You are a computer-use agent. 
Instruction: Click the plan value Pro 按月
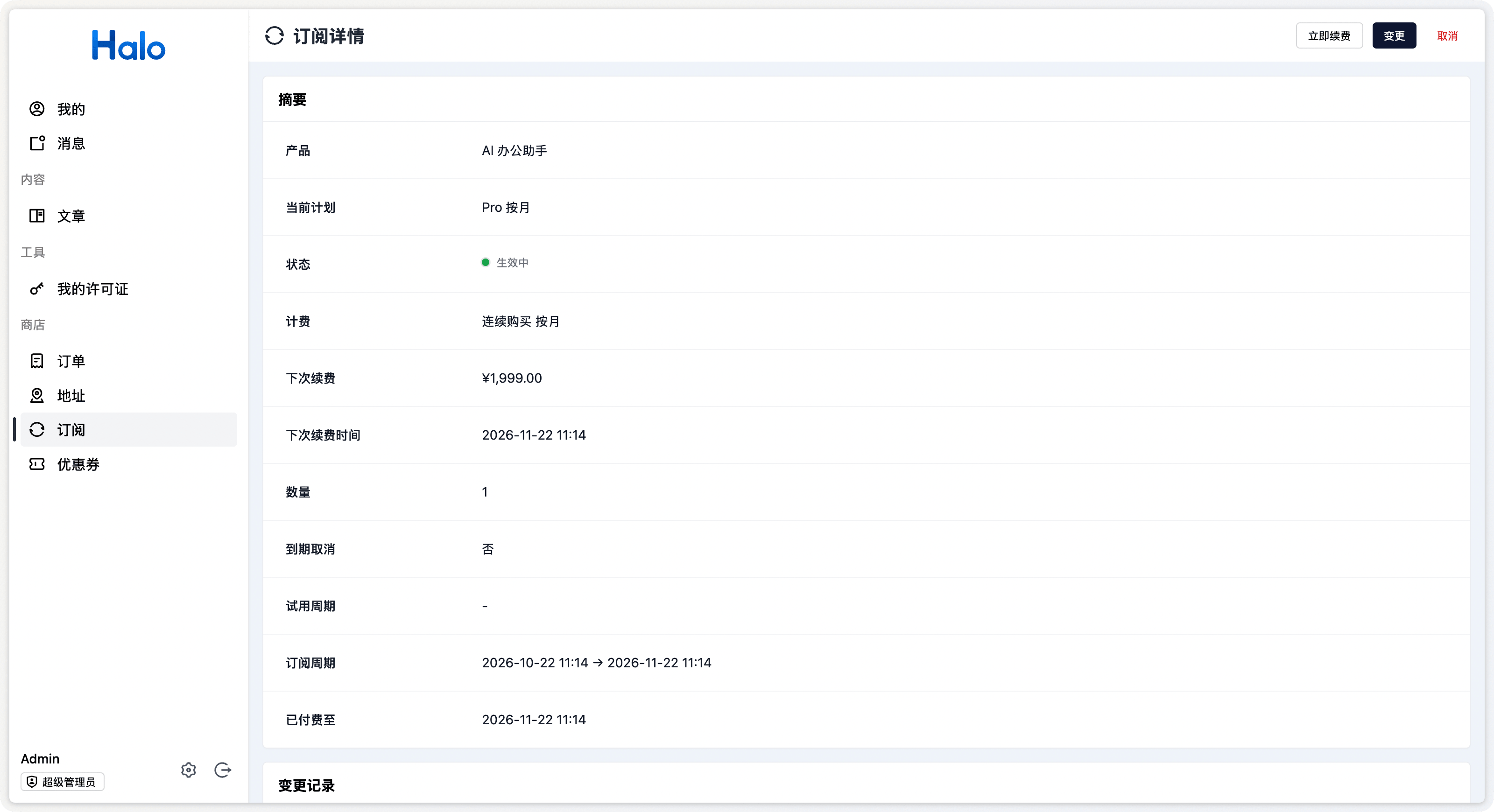click(x=506, y=208)
